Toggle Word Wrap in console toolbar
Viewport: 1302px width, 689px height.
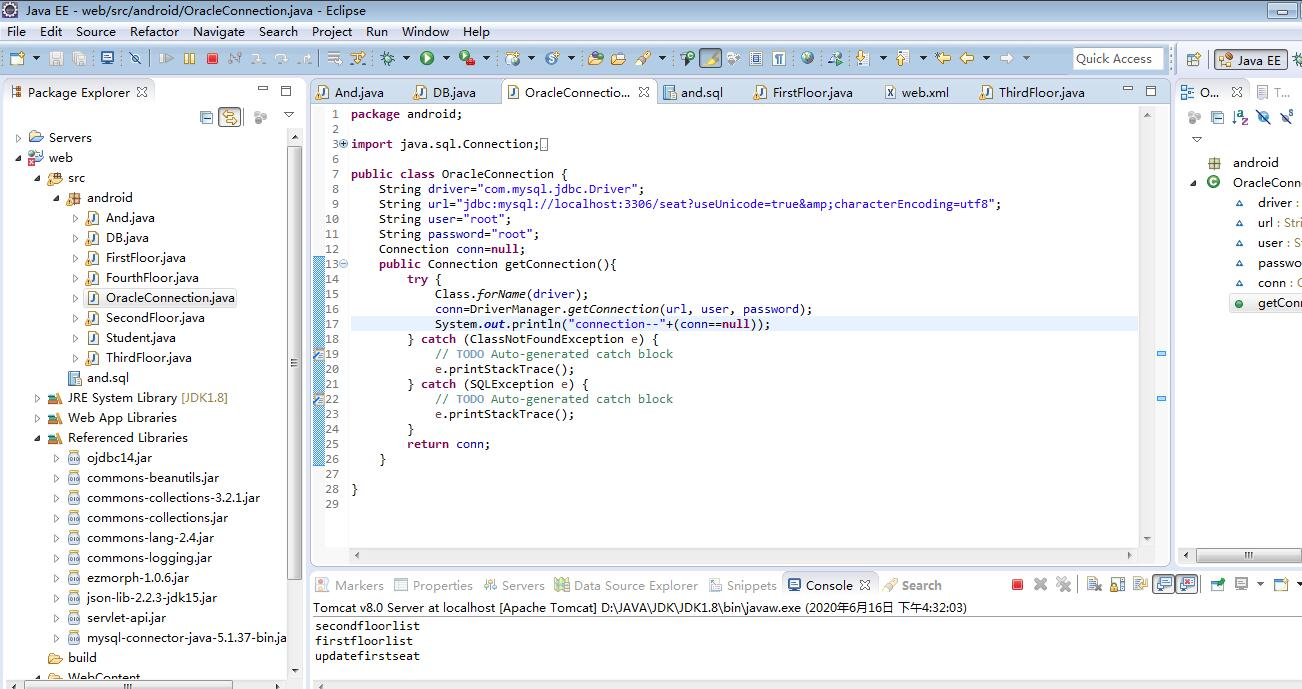pos(1139,585)
